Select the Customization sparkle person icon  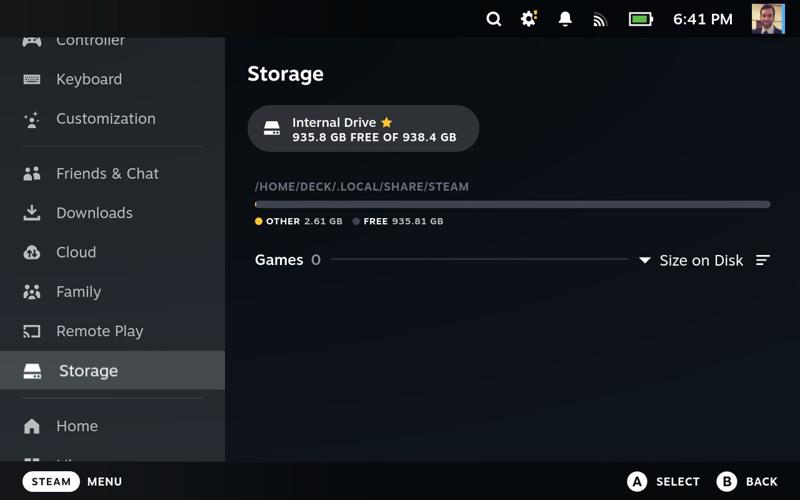click(x=32, y=119)
